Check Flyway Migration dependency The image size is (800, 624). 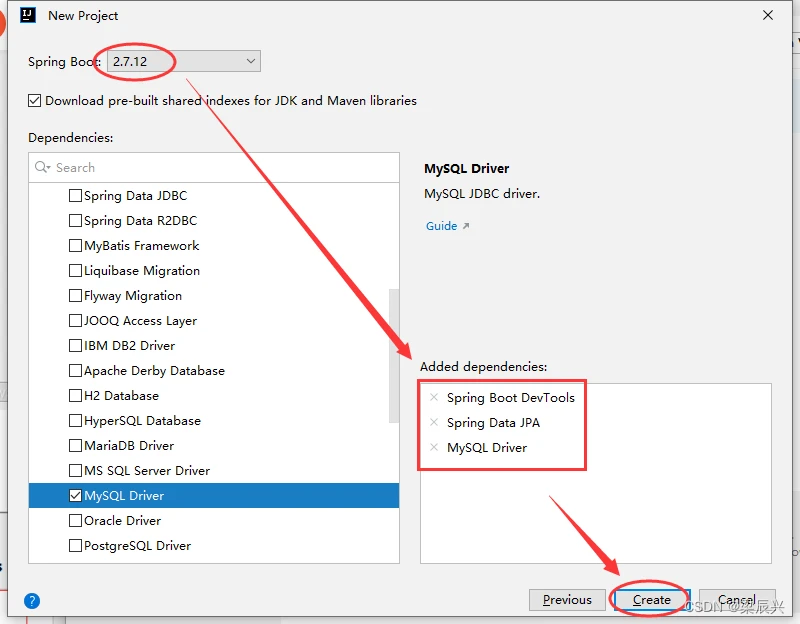[75, 295]
